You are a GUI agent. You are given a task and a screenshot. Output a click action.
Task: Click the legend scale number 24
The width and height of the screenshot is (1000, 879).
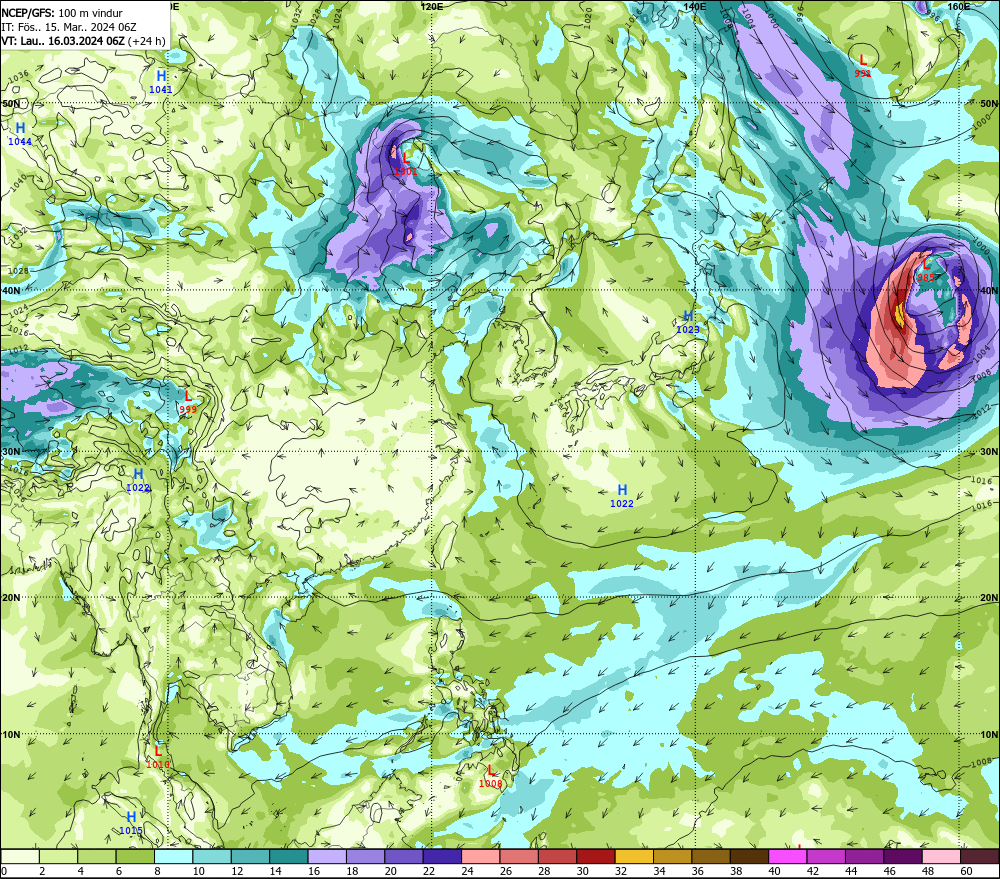coord(467,871)
